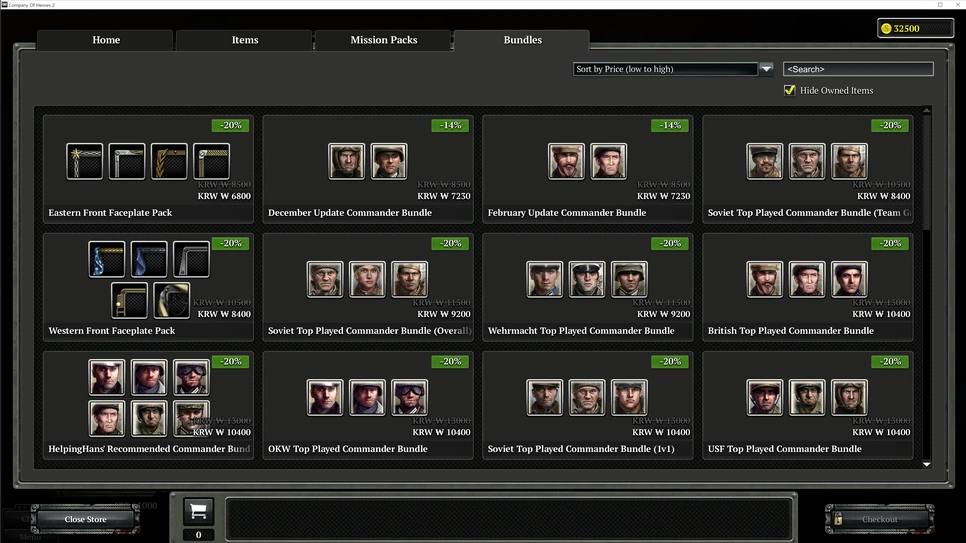Select the Bundles tab
The image size is (966, 543).
[x=522, y=40]
